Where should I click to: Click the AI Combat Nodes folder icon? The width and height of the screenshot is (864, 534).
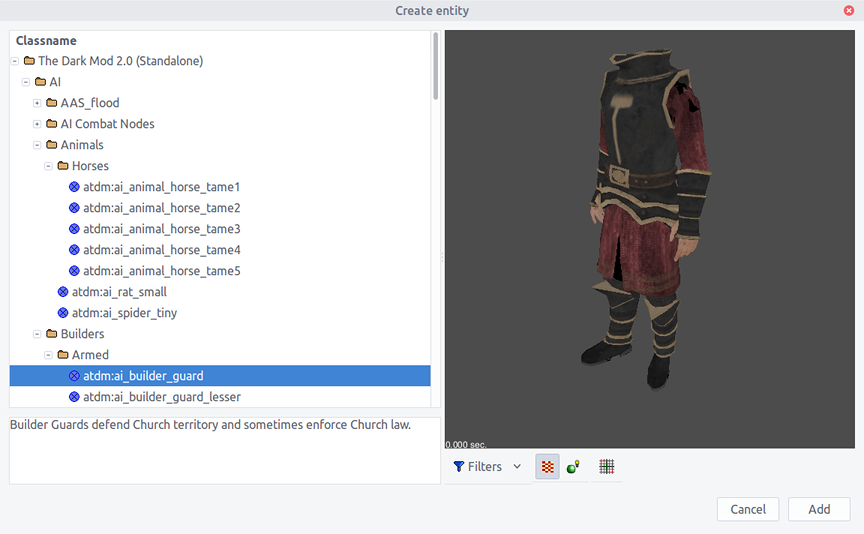pos(52,123)
